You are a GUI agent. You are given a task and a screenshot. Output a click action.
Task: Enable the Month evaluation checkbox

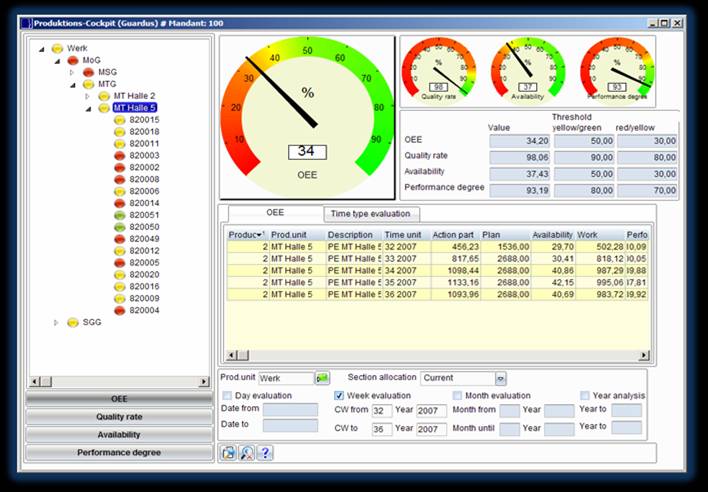pos(457,396)
